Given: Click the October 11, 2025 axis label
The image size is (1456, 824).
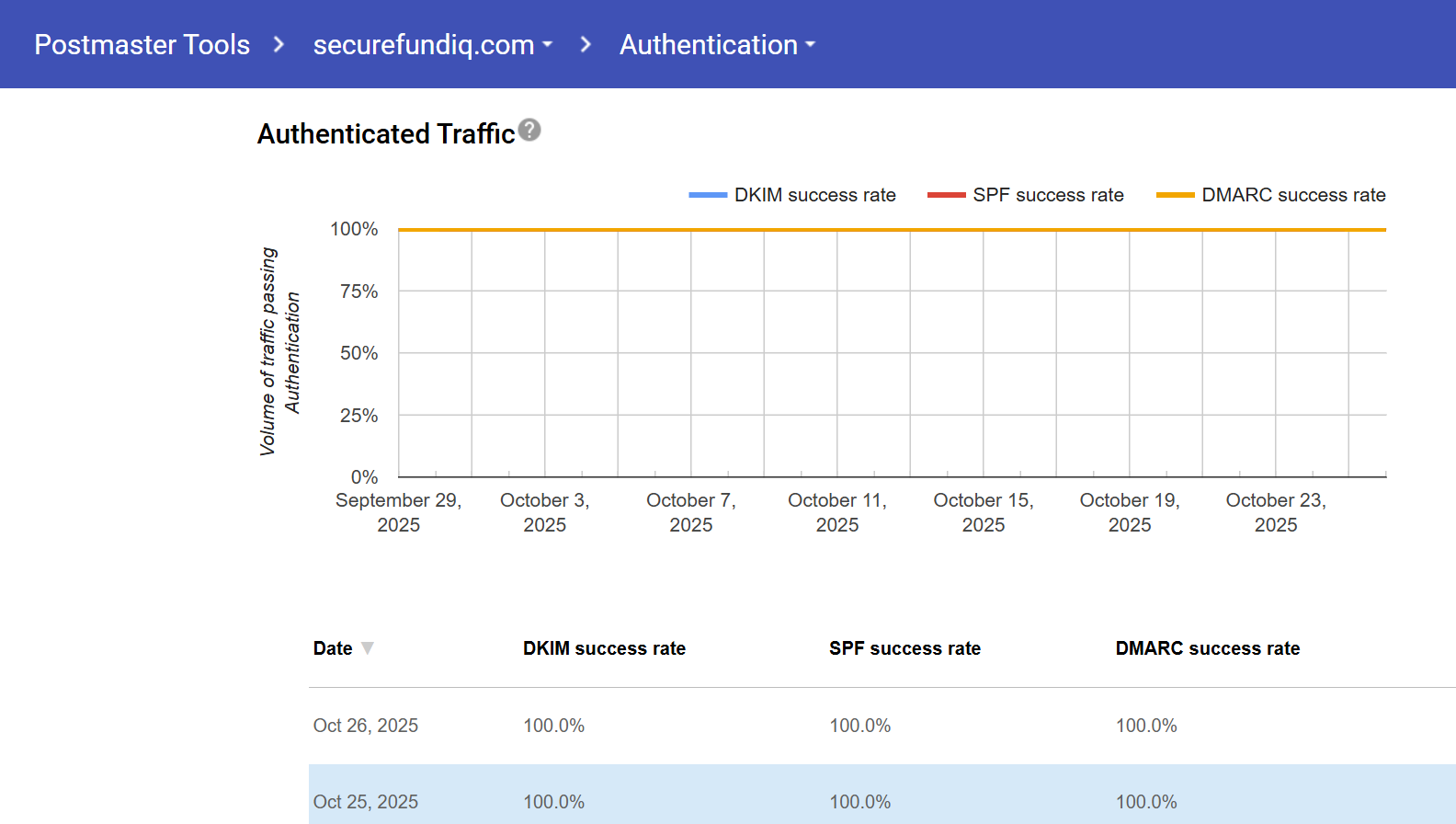Looking at the screenshot, I should [836, 512].
